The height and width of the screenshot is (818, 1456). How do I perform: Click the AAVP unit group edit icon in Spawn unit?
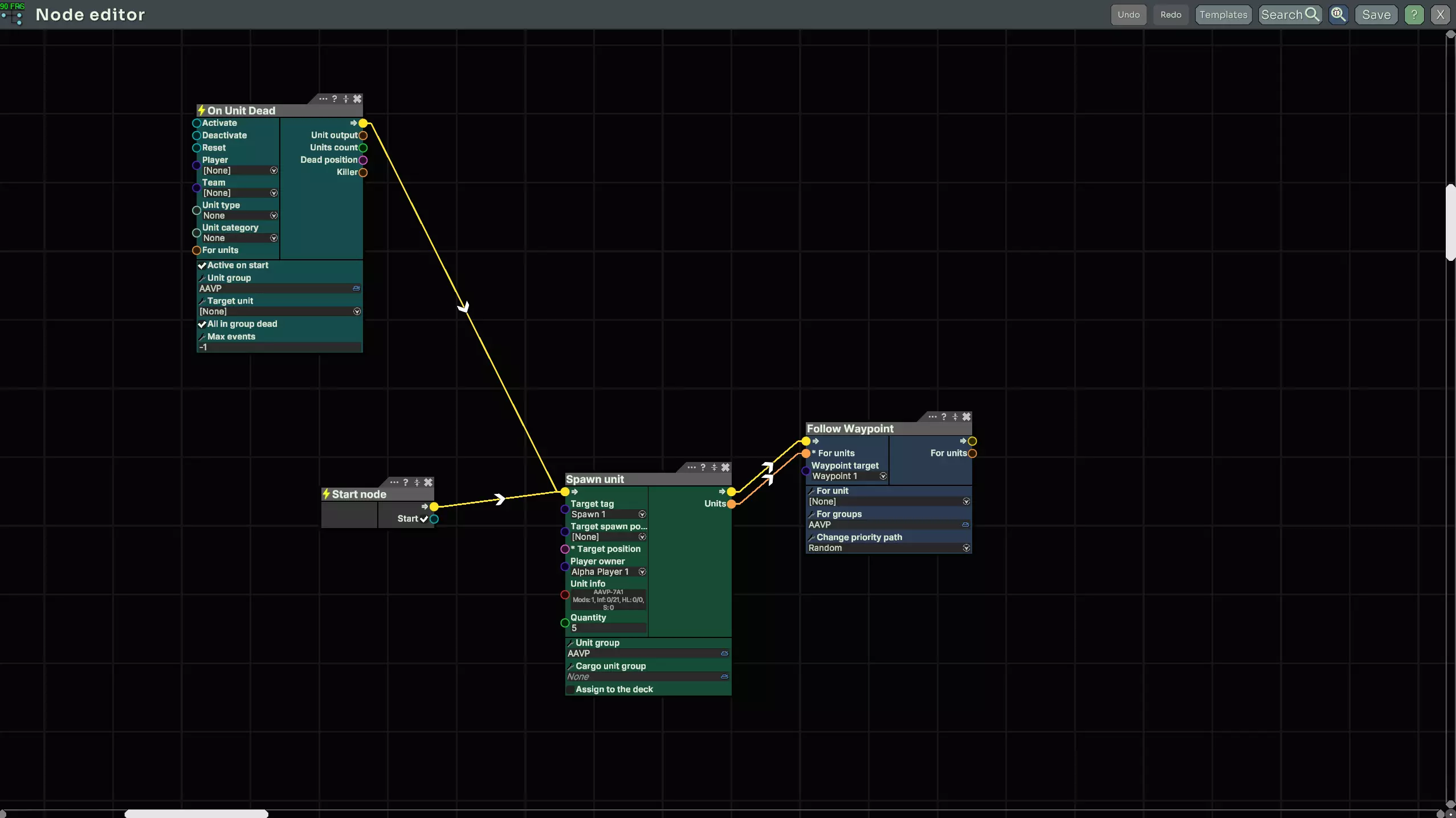724,653
